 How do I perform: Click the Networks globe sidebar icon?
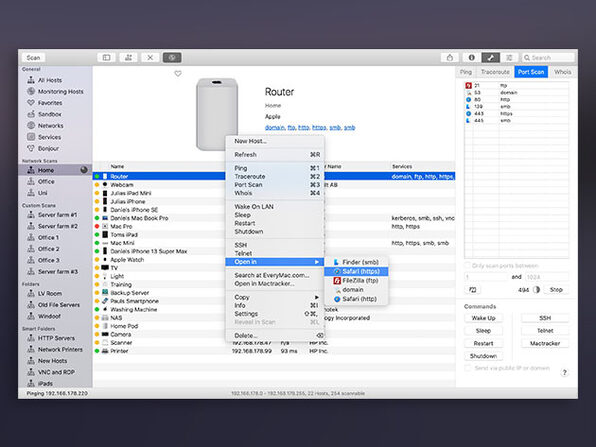click(31, 125)
